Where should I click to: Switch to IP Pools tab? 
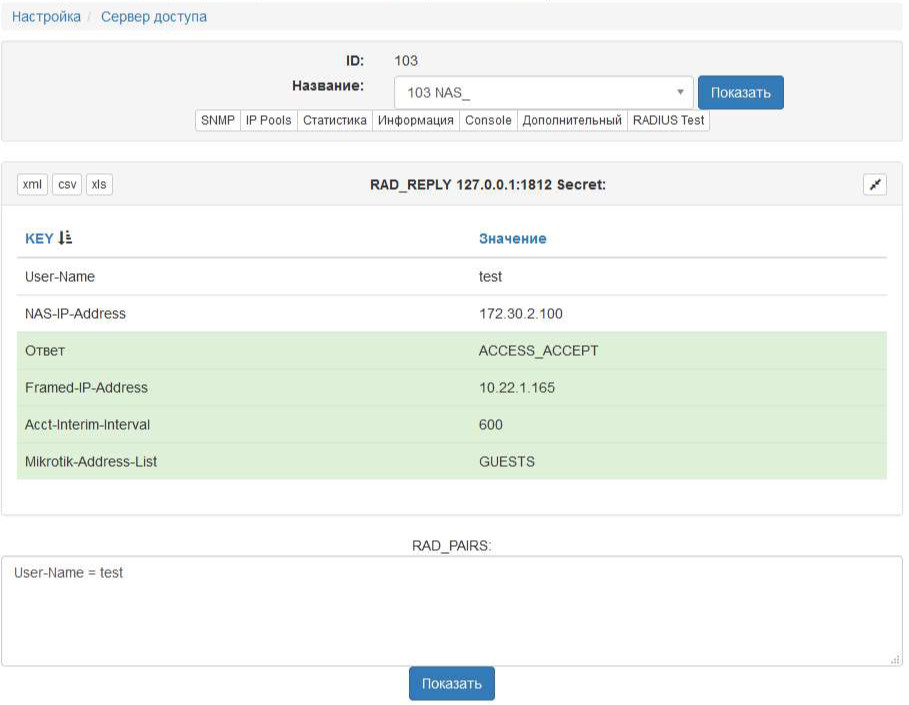point(268,121)
